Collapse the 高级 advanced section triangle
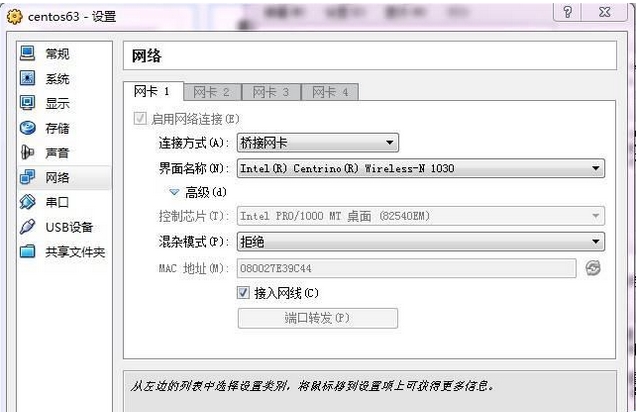The width and height of the screenshot is (636, 412). 174,192
